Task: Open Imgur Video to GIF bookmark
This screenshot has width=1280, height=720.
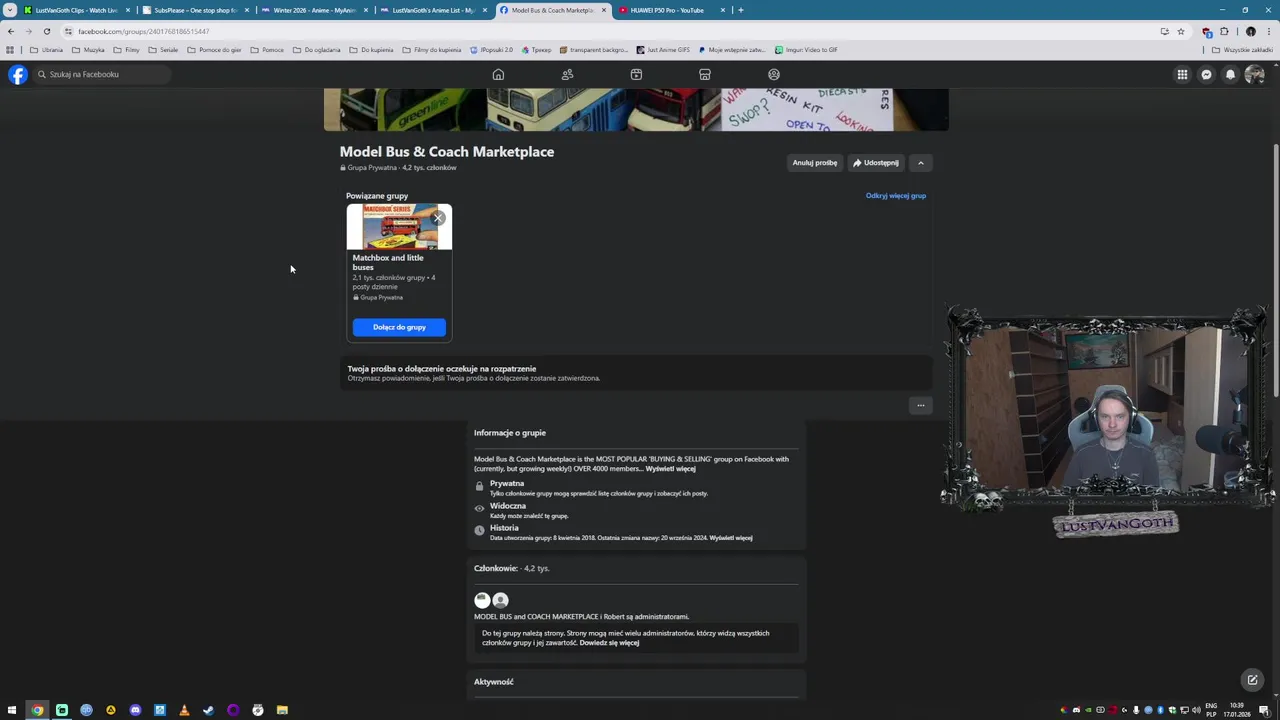Action: coord(806,49)
